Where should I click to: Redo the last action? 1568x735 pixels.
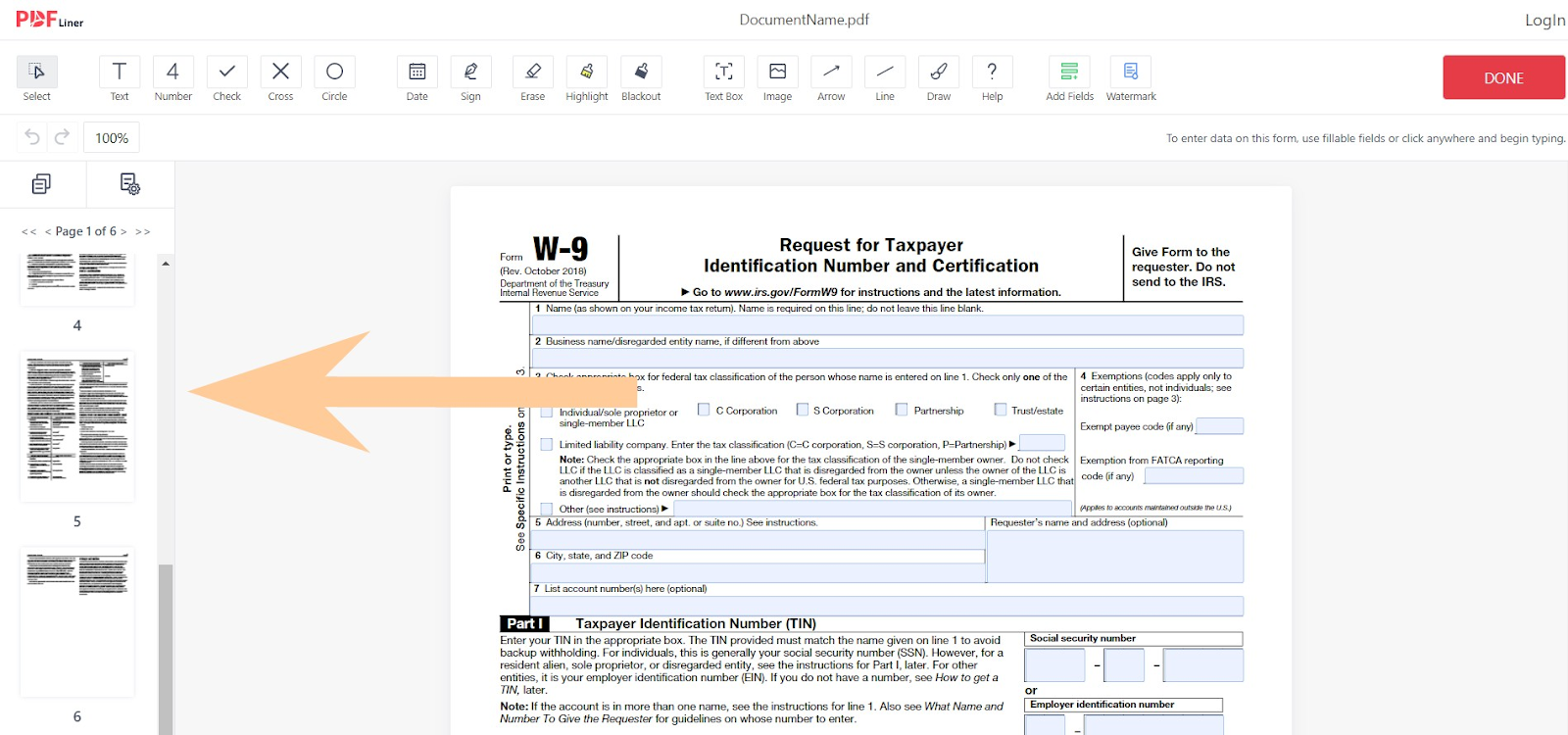[62, 137]
